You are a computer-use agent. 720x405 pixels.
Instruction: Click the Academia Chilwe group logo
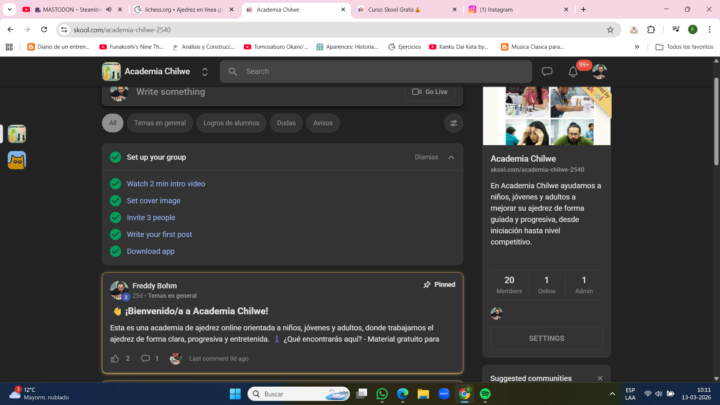pyautogui.click(x=111, y=72)
